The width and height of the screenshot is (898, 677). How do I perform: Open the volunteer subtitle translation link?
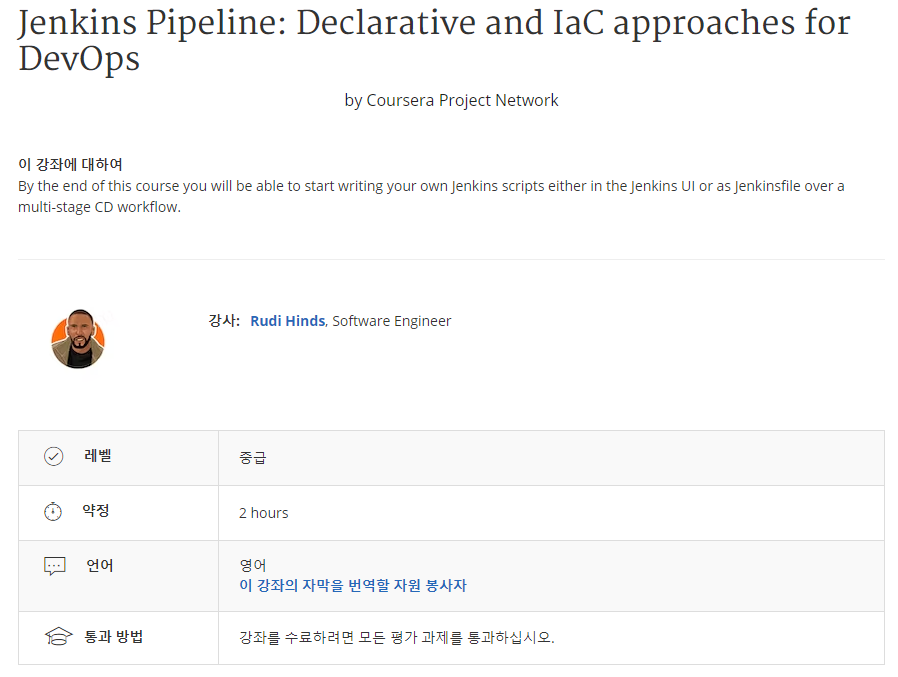[x=353, y=585]
